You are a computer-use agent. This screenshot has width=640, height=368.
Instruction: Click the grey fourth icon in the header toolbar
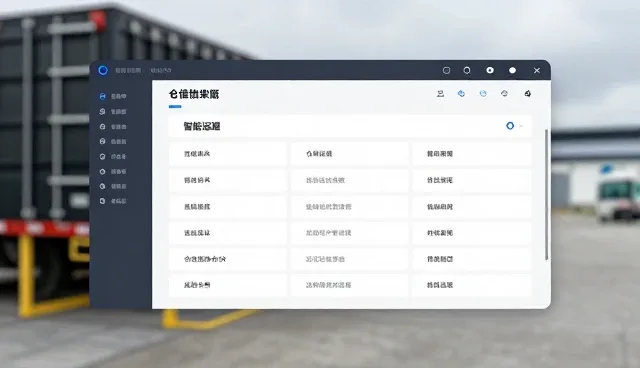click(x=504, y=94)
